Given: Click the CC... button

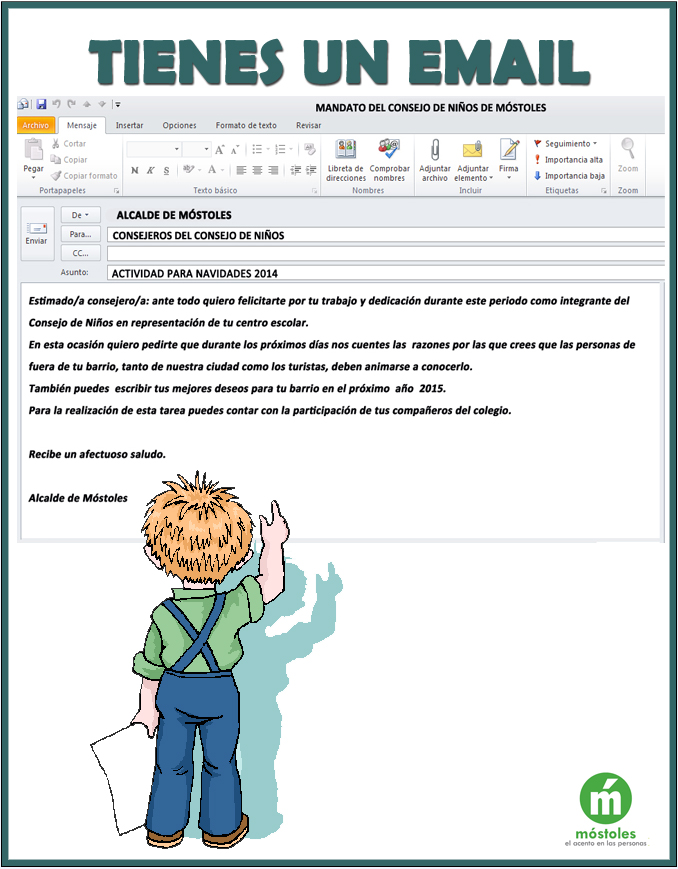Looking at the screenshot, I should pos(80,252).
